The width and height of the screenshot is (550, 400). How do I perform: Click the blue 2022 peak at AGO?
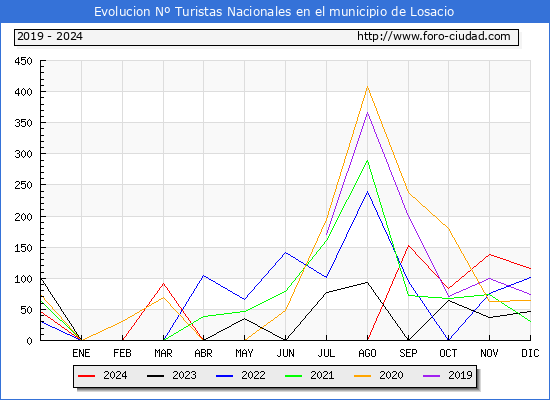point(367,192)
